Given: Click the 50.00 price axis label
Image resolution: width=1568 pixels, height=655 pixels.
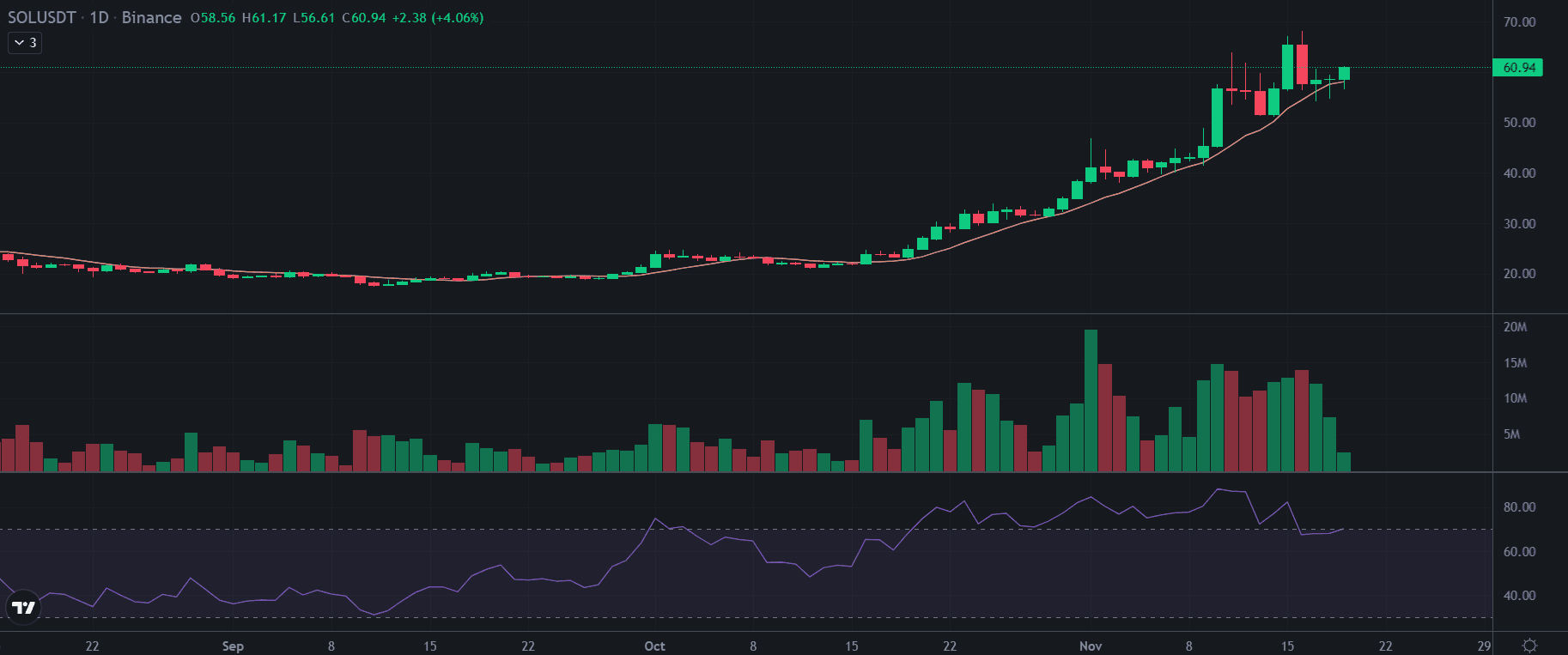Looking at the screenshot, I should pos(1519,123).
